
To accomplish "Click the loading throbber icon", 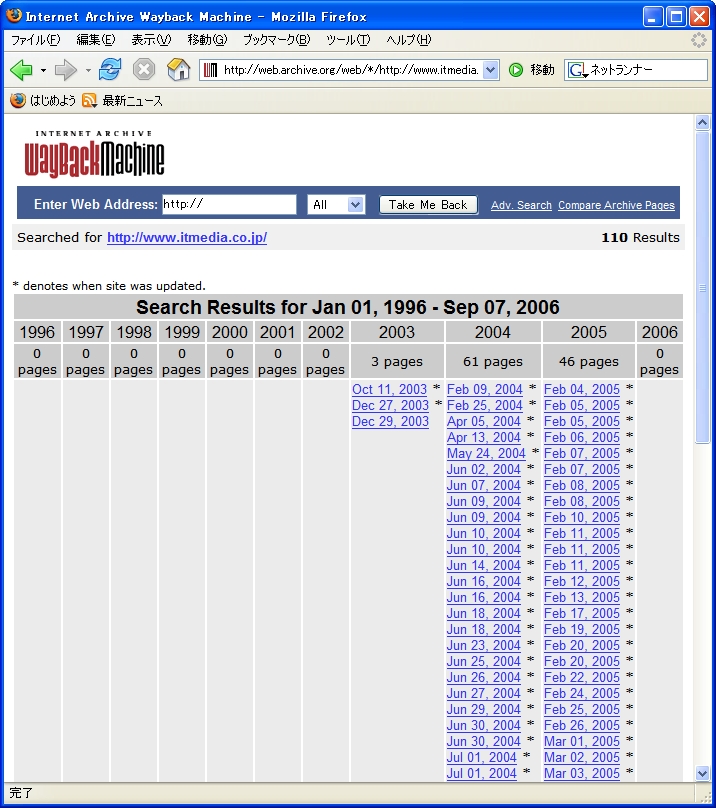I will (x=698, y=40).
